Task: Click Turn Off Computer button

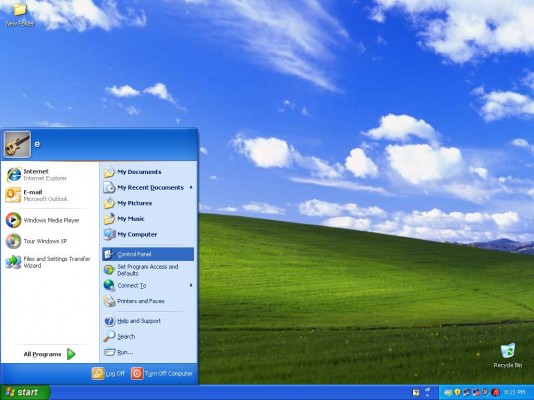Action: coord(162,373)
